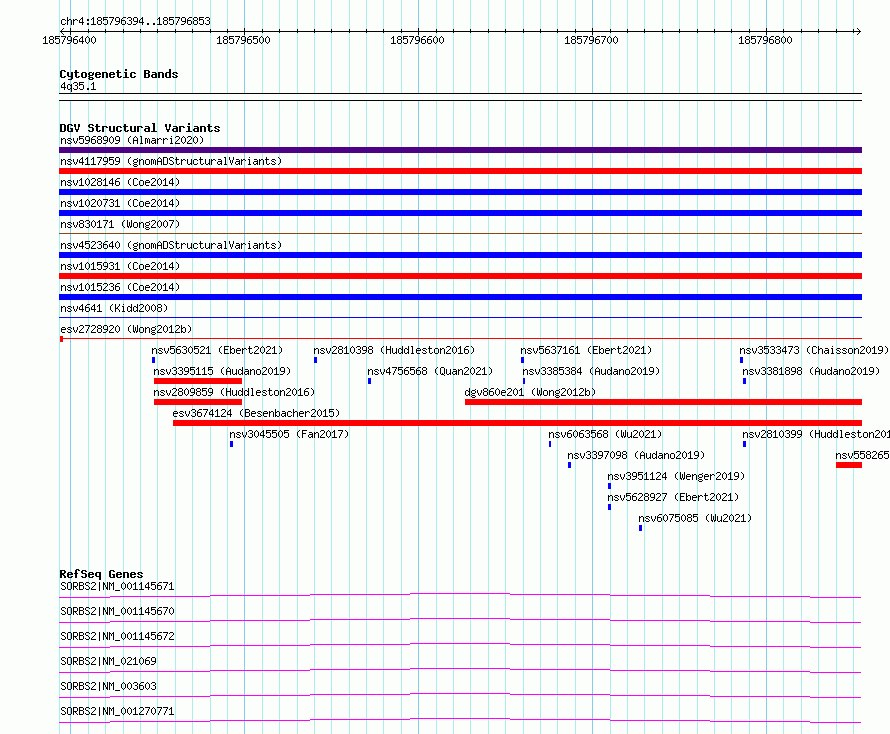The image size is (890, 734).
Task: Open nsv1015236 (Coe2014) label
Action: [x=120, y=287]
